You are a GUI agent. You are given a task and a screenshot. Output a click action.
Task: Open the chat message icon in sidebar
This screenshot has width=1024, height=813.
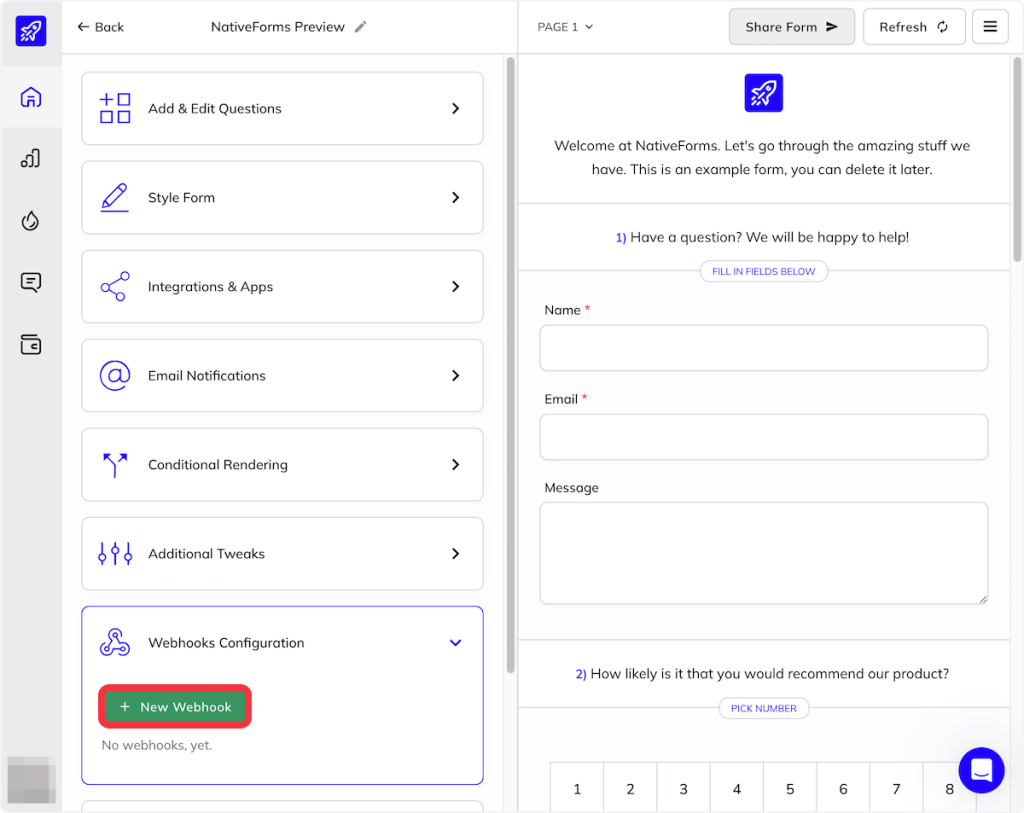[x=31, y=283]
